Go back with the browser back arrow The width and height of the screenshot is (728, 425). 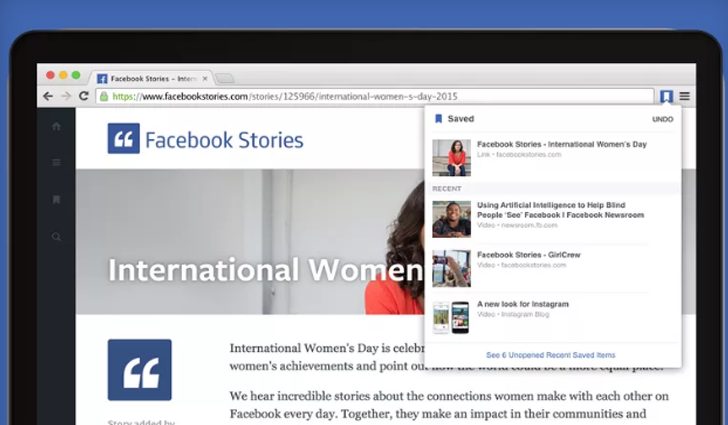[x=48, y=96]
